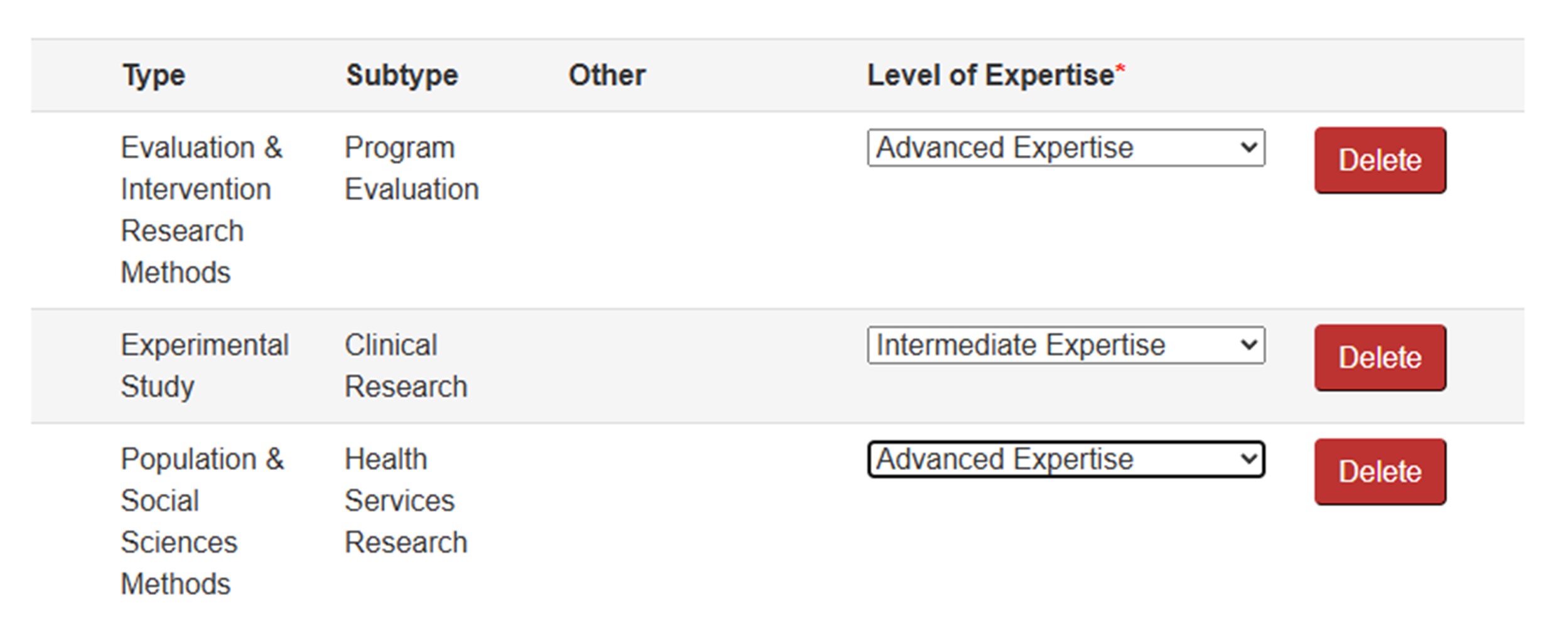The image size is (1568, 625).
Task: Open the Intermediate Expertise dropdown
Action: pos(1065,345)
